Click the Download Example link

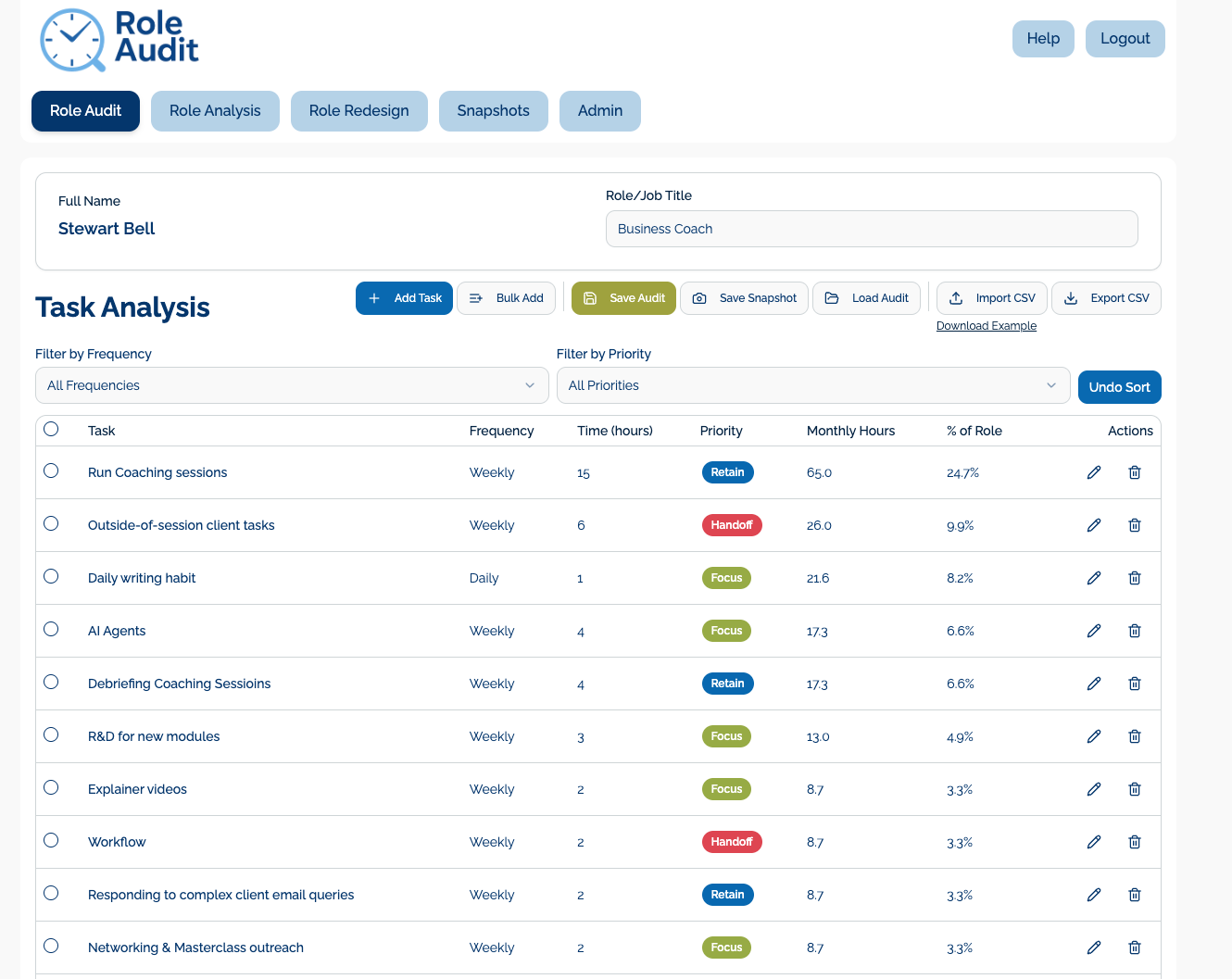point(986,326)
